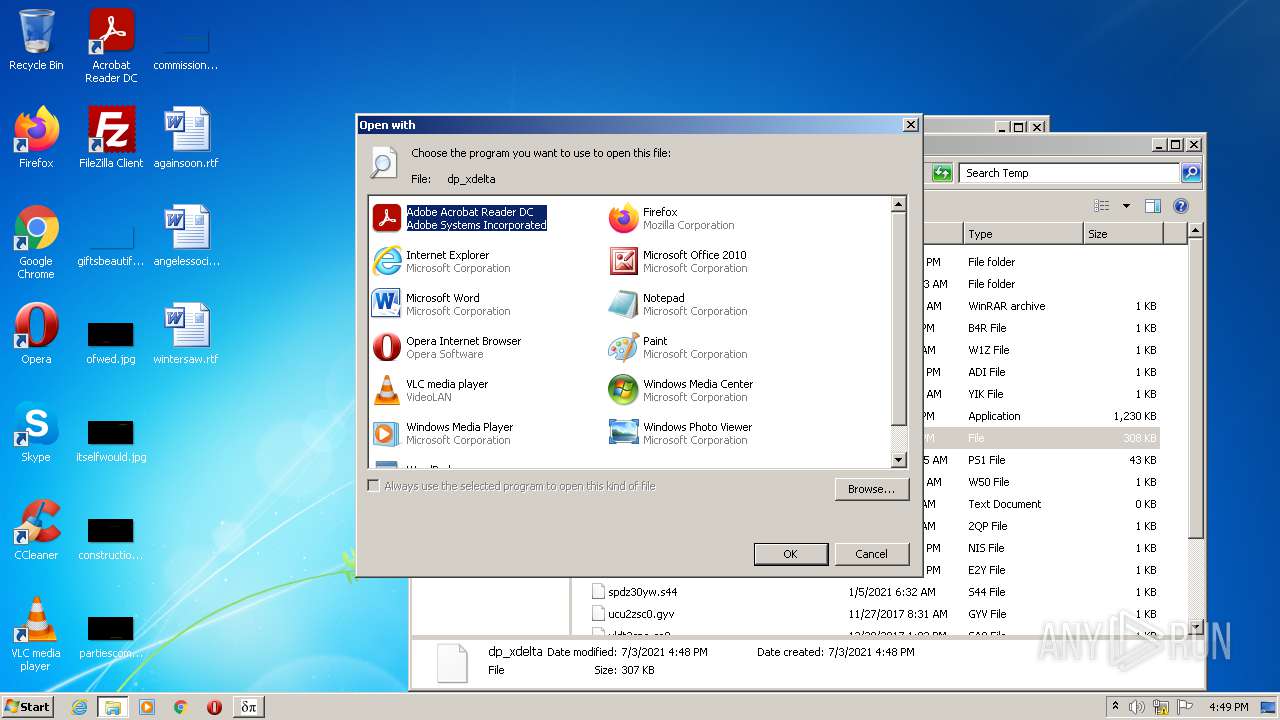
Task: Click media player taskbar icon
Action: click(147, 707)
